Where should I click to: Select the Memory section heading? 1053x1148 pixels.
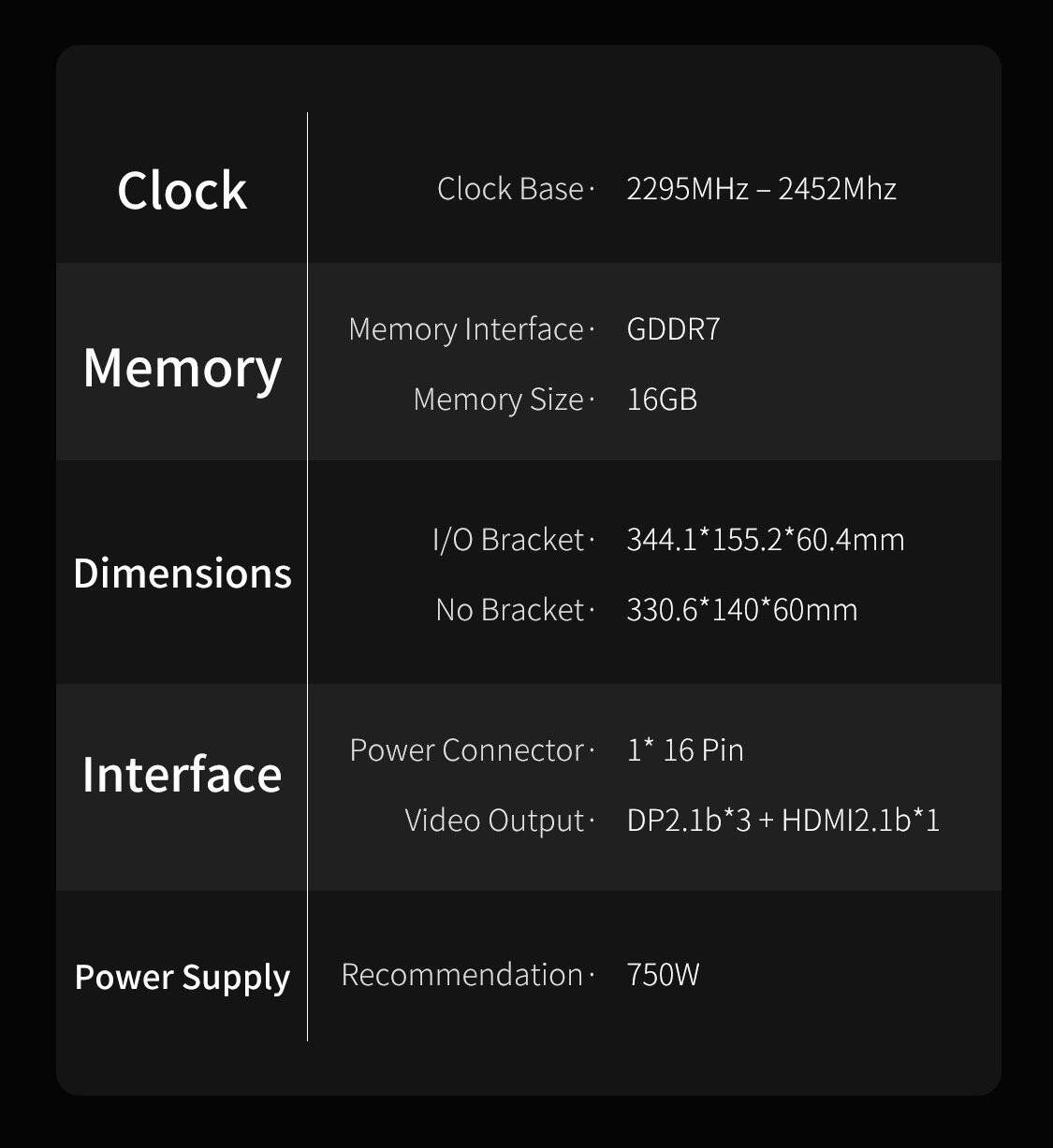[x=182, y=368]
